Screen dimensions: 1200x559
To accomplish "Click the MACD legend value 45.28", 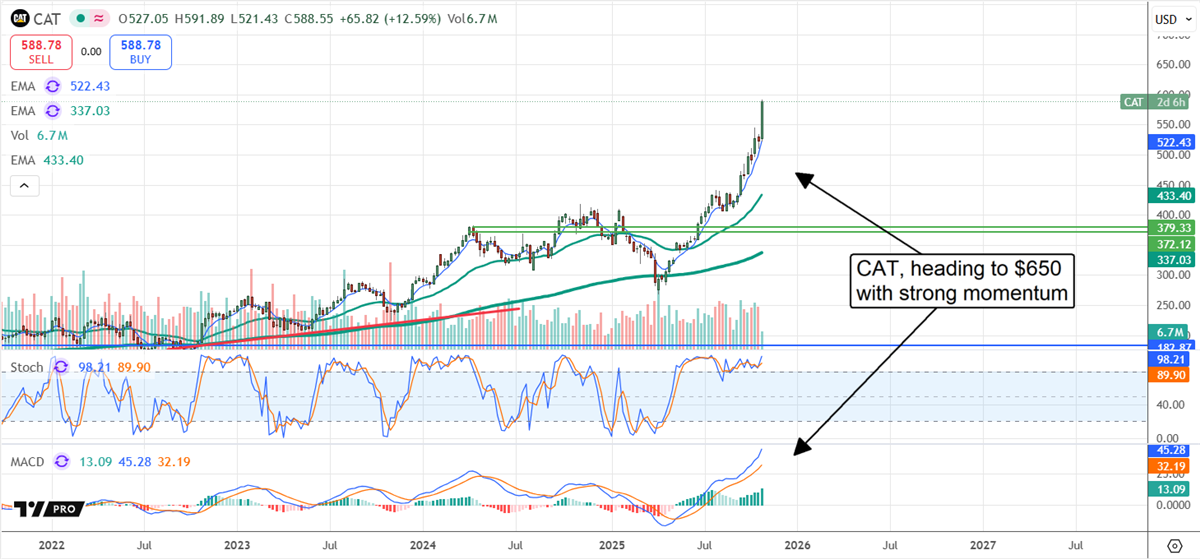I will [134, 462].
